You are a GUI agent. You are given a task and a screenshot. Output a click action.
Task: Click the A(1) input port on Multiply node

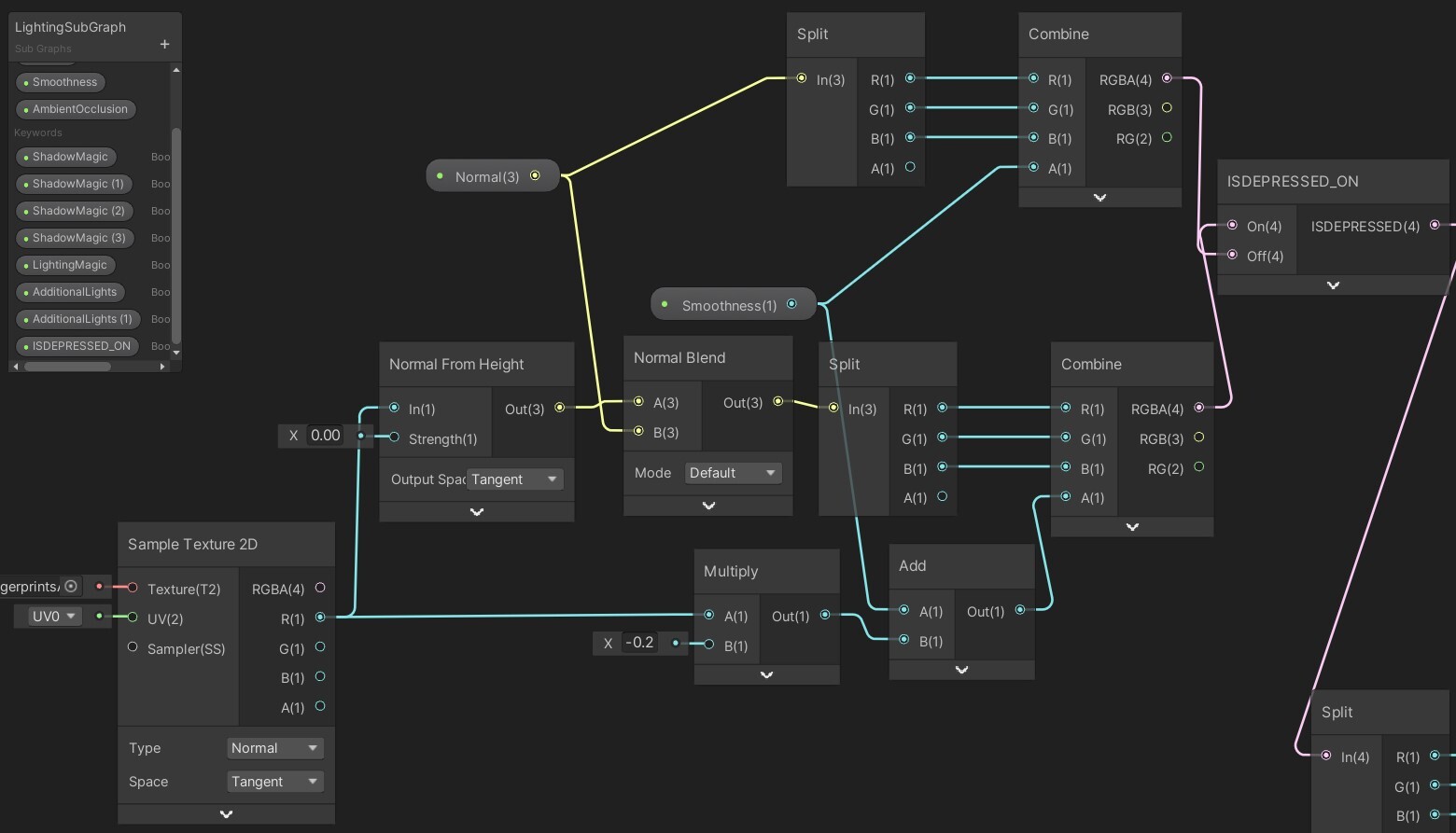coord(709,615)
